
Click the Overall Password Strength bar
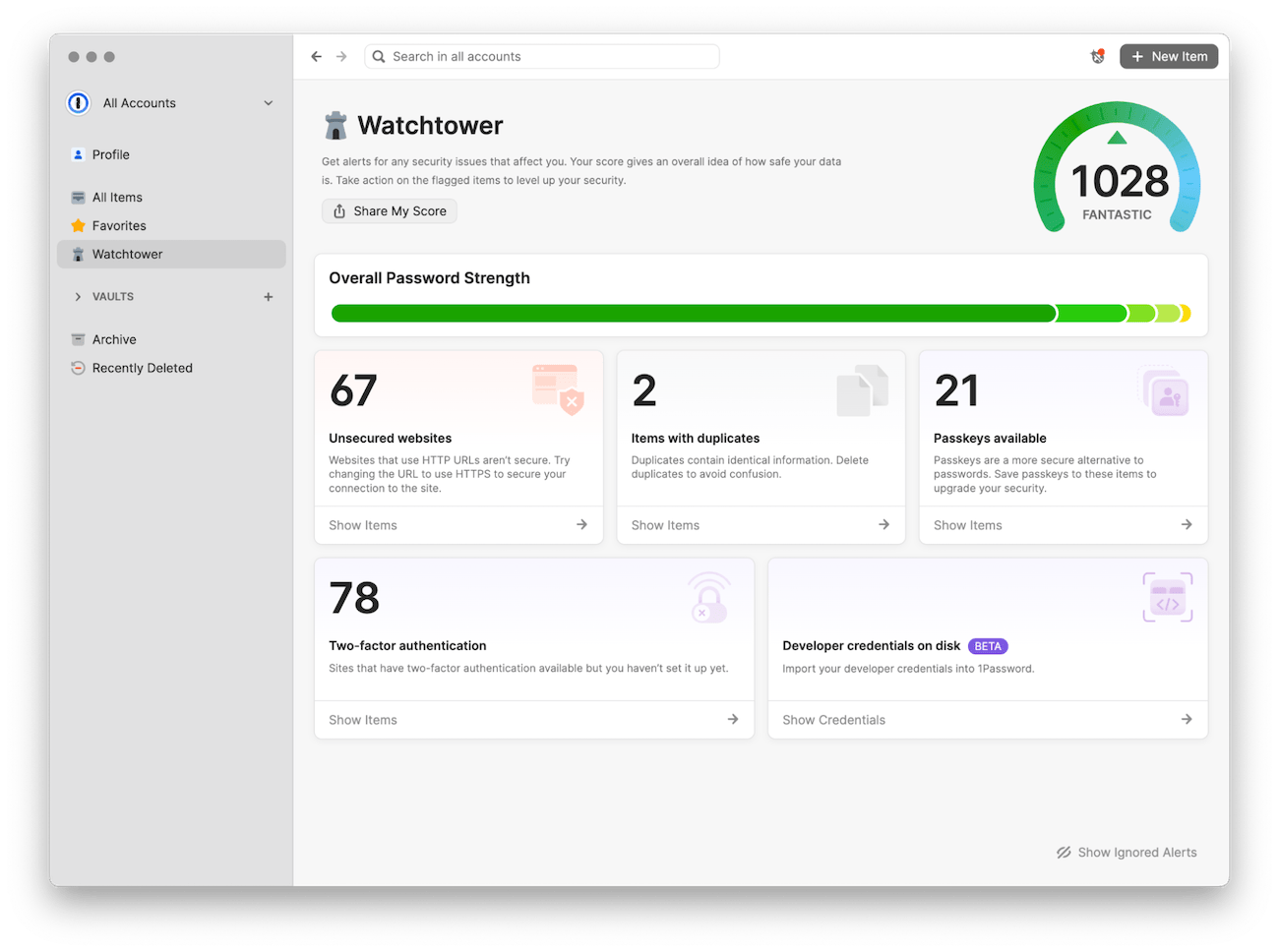click(760, 312)
